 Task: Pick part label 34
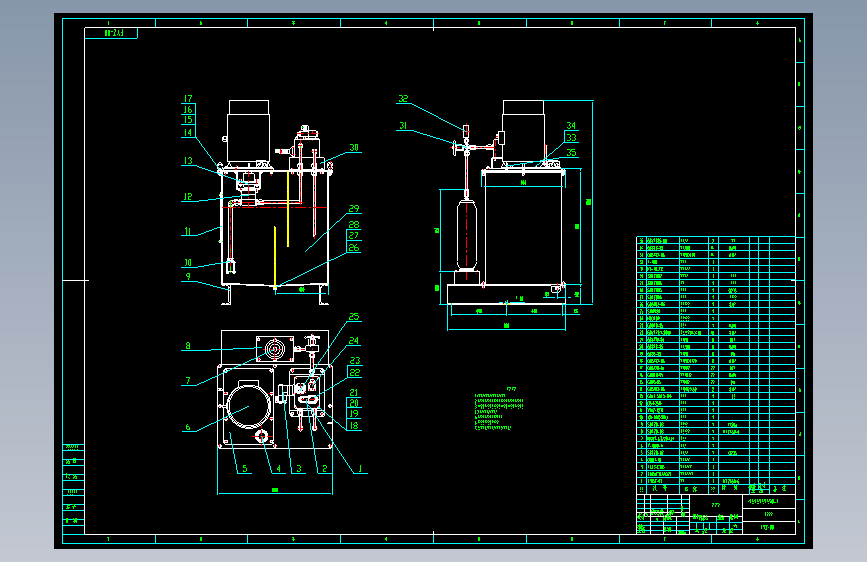[571, 126]
